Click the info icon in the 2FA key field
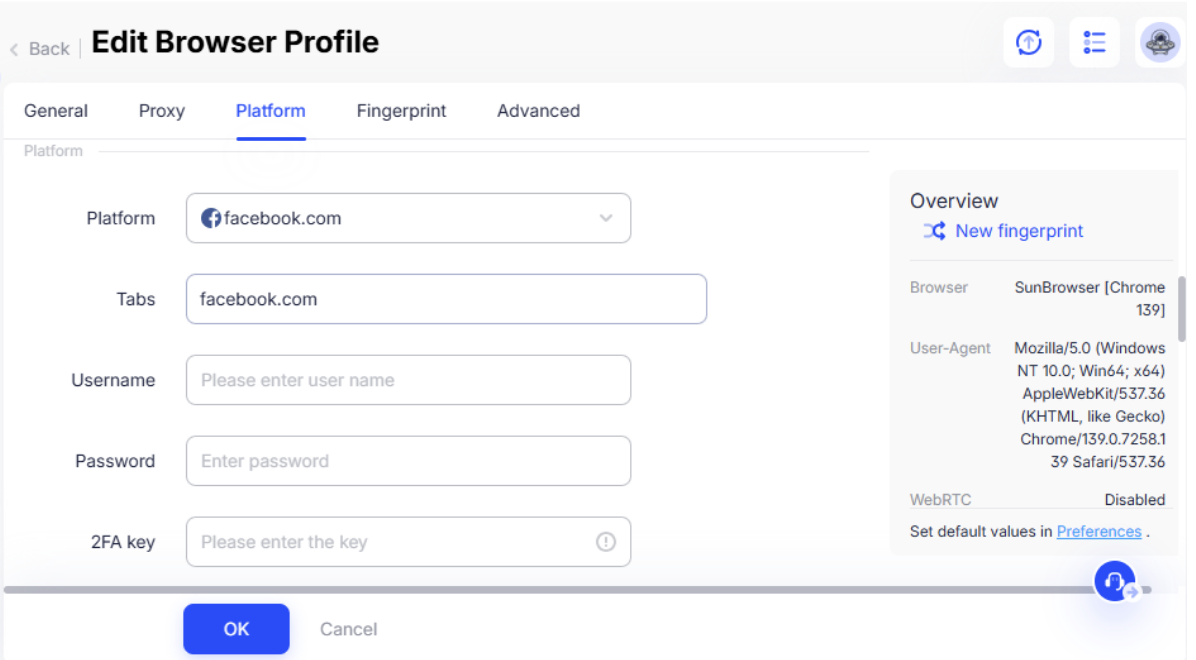The height and width of the screenshot is (660, 1196). coord(608,541)
